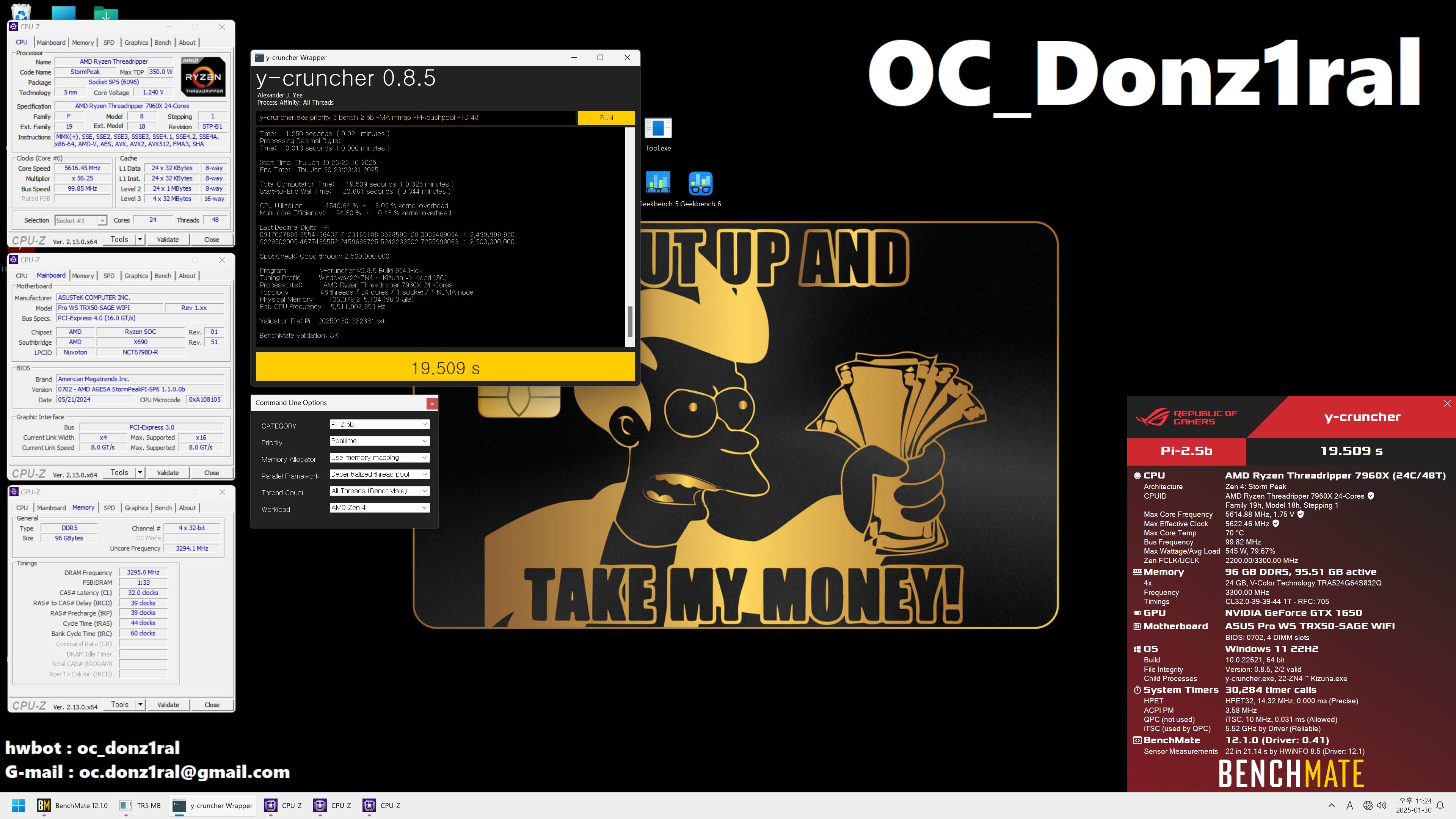This screenshot has height=819, width=1456.
Task: Open the Priority dropdown set to Realtime
Action: tap(379, 441)
